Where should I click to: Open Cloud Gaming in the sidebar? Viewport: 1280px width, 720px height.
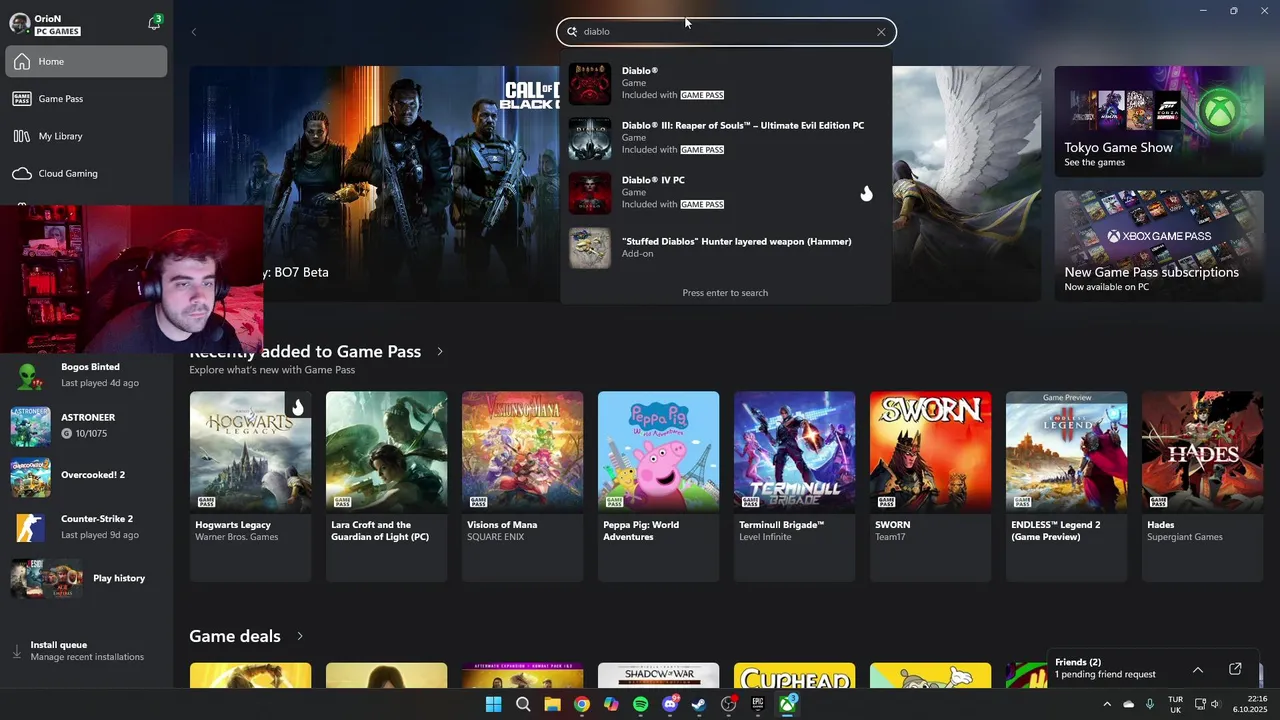[86, 173]
